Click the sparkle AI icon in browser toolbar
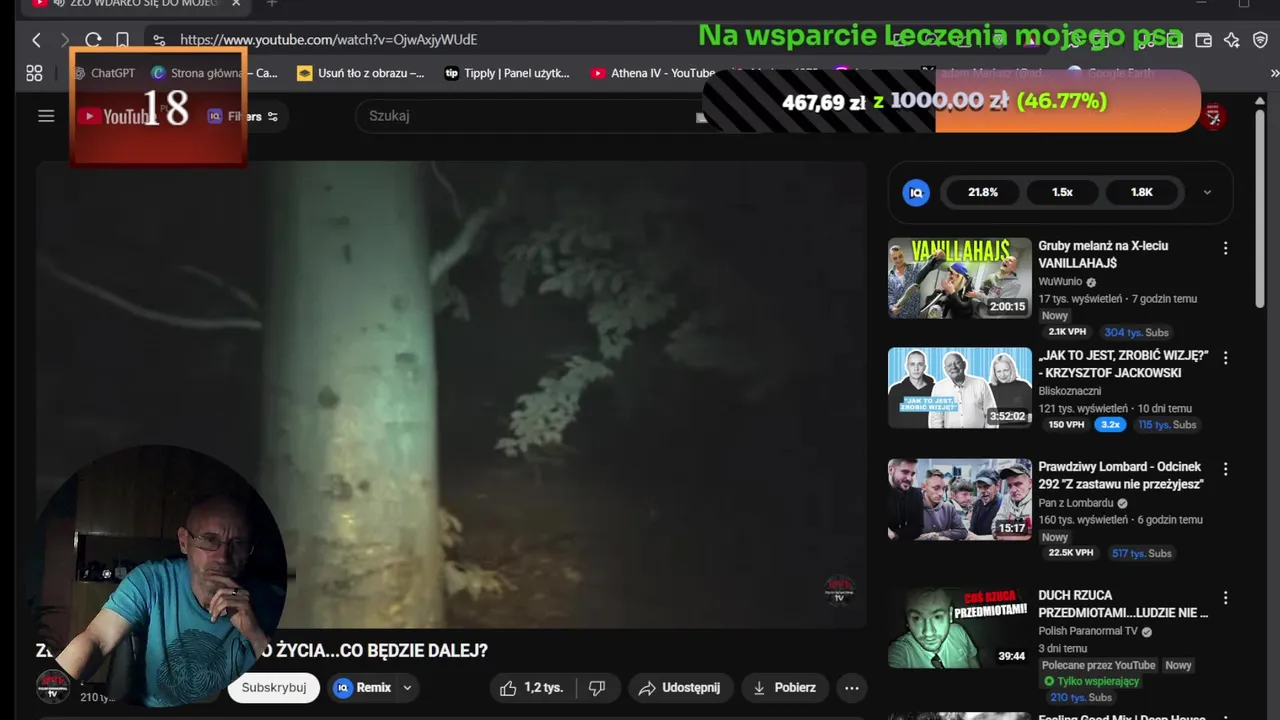The width and height of the screenshot is (1280, 720). click(x=1232, y=40)
